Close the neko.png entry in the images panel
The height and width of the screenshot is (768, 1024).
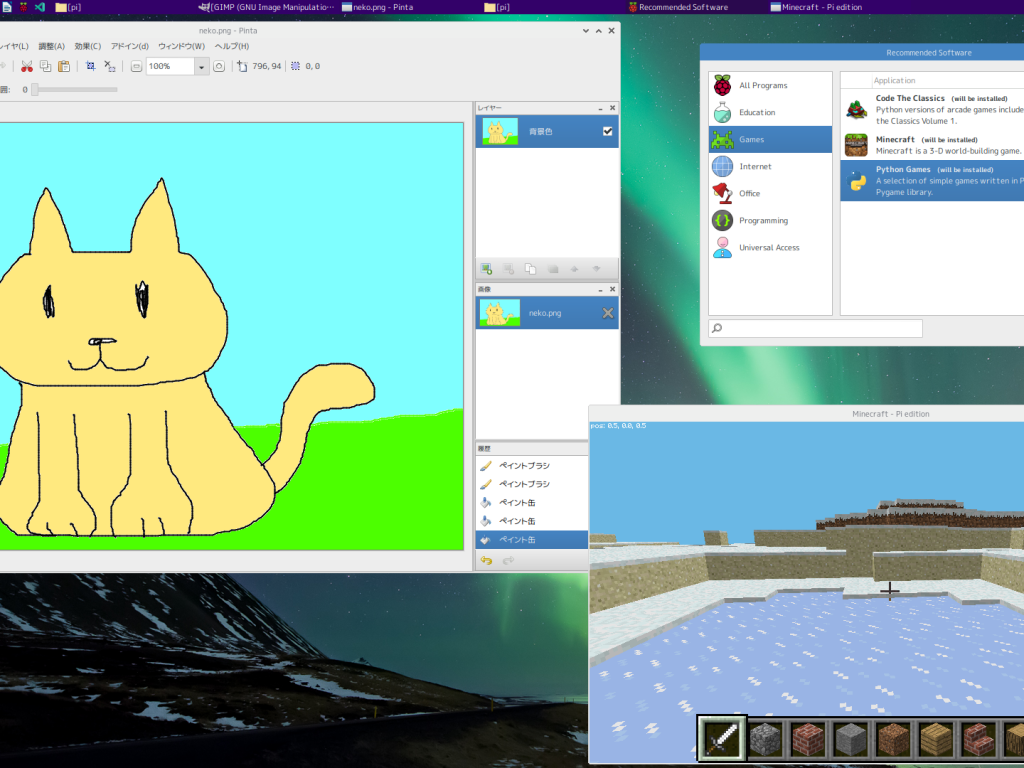[608, 313]
